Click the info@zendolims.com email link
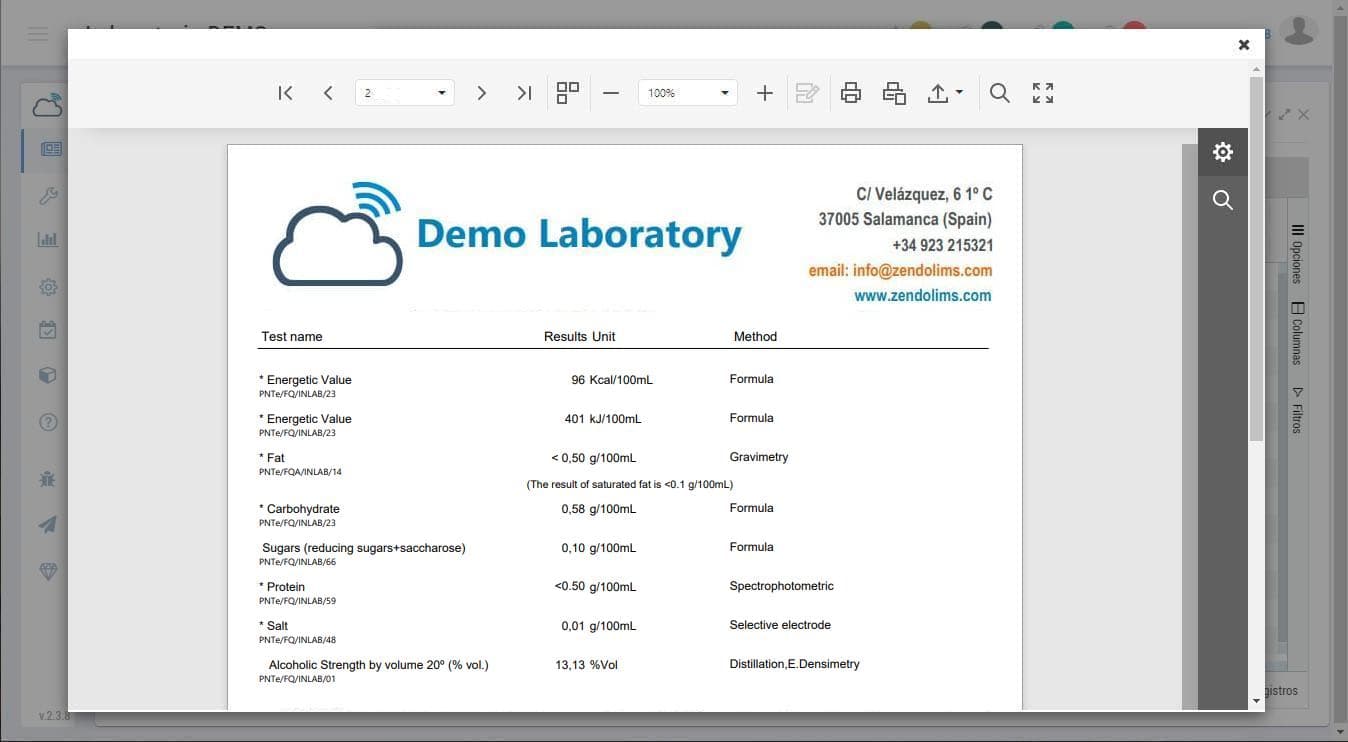 click(x=922, y=270)
